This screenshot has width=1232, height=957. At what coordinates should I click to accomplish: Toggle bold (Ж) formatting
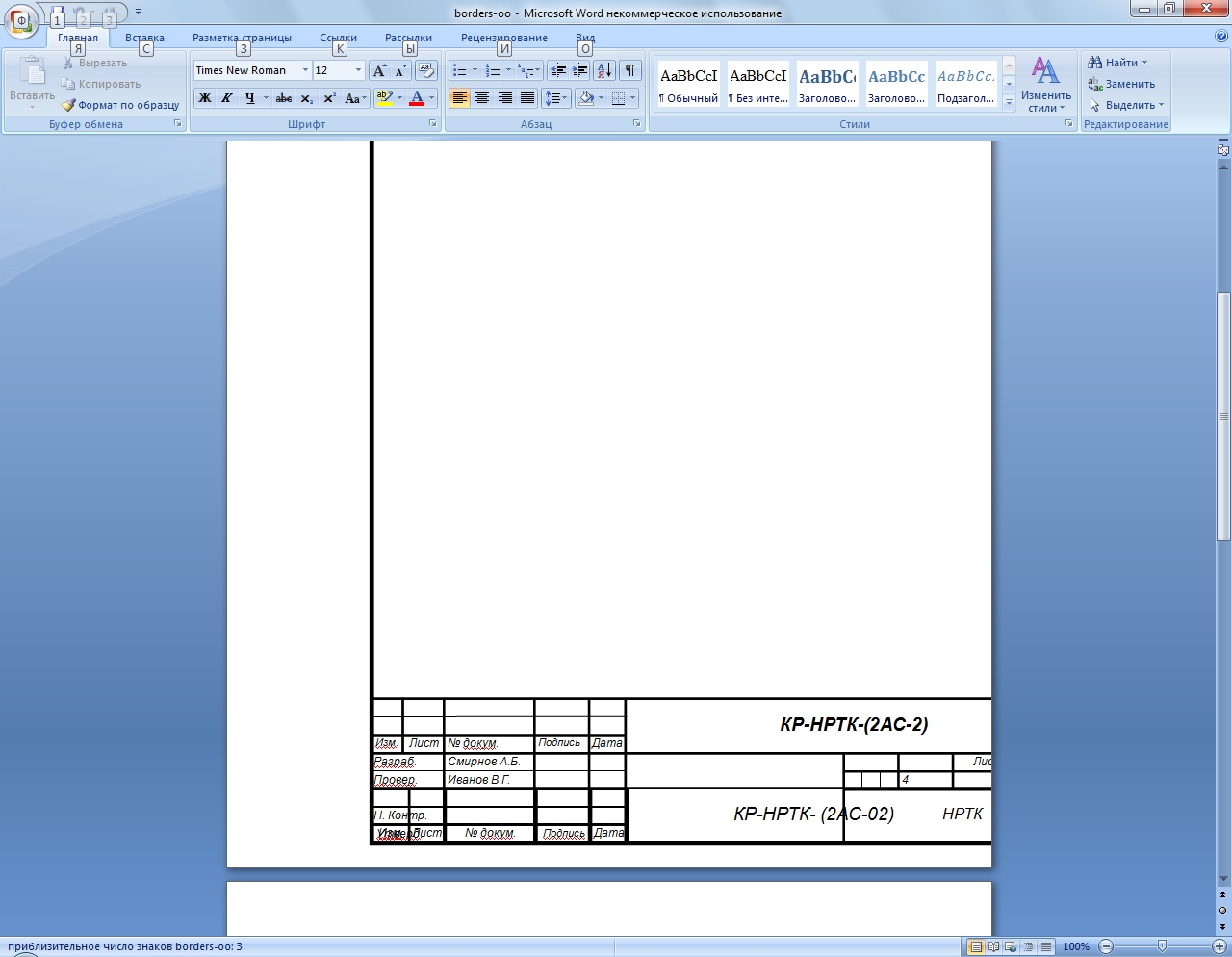pyautogui.click(x=204, y=98)
